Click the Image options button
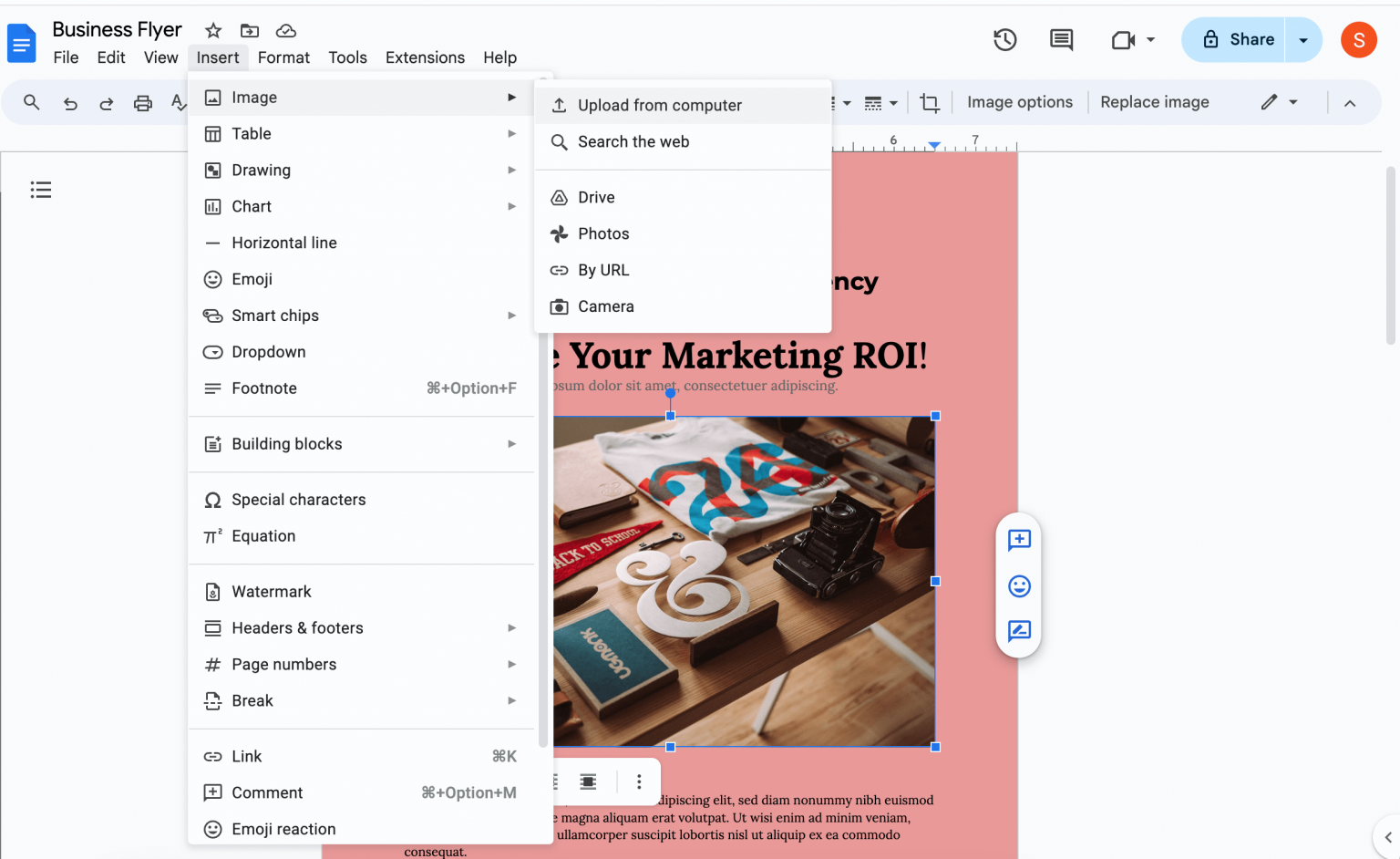The height and width of the screenshot is (859, 1400). pyautogui.click(x=1019, y=102)
